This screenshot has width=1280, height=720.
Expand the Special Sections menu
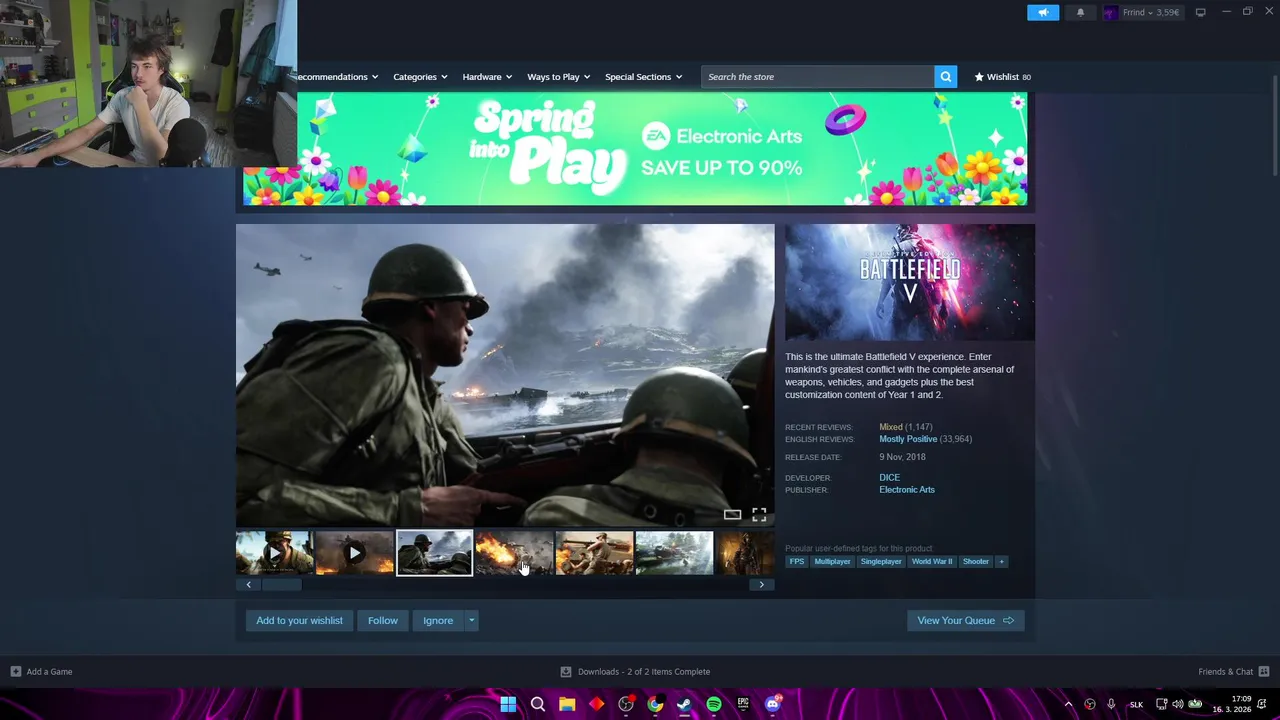[643, 77]
